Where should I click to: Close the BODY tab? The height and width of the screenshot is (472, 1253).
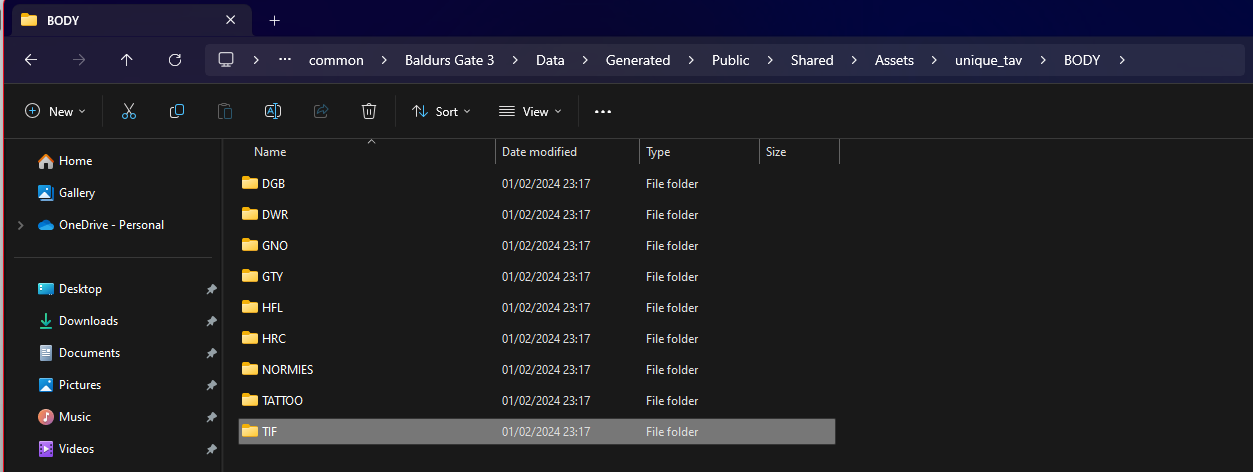pyautogui.click(x=231, y=20)
